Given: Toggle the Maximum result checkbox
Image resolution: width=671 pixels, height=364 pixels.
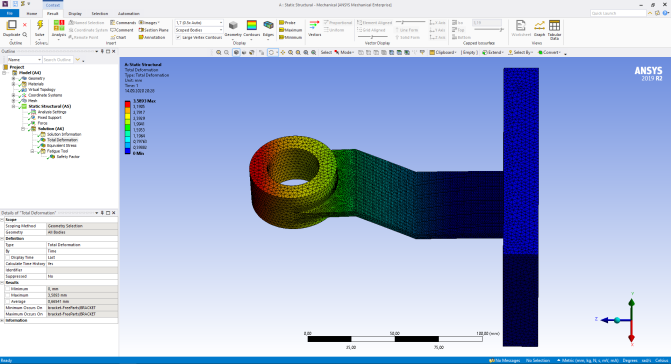Looking at the screenshot, I should coord(7,296).
